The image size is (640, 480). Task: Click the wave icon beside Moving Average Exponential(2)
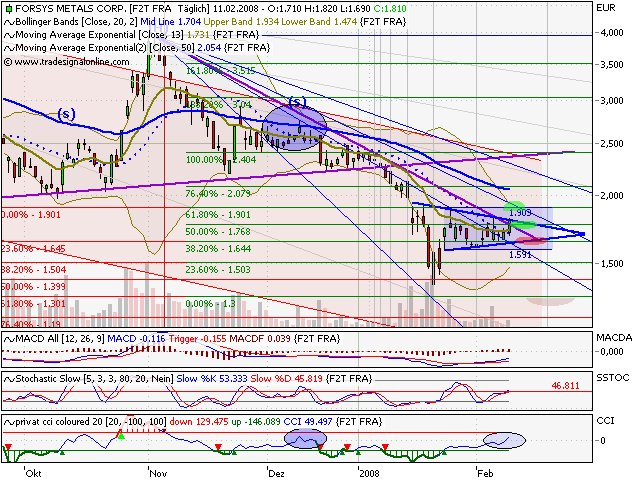click(9, 48)
